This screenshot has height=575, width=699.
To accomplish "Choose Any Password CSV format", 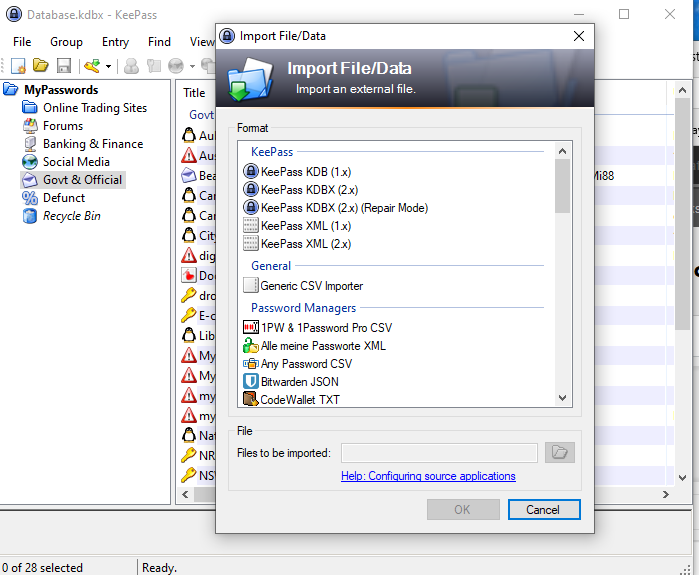I will (306, 364).
